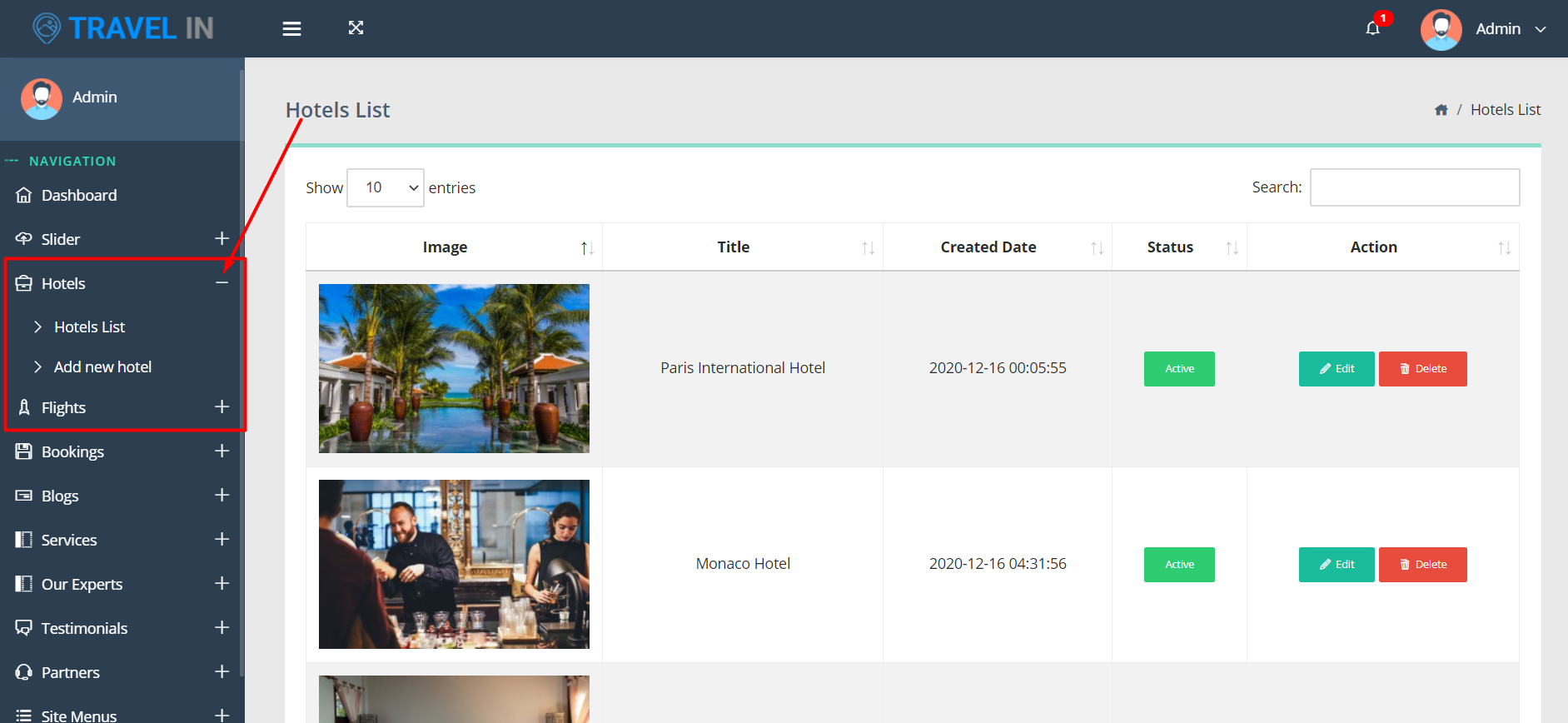Collapse the Hotels menu minus sign
The width and height of the screenshot is (1568, 723).
[x=222, y=283]
